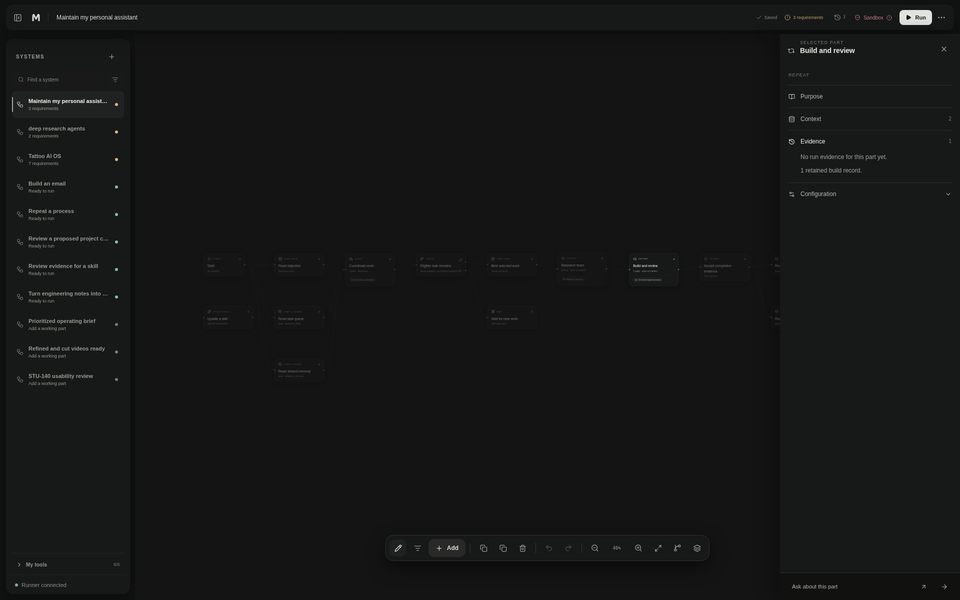
Task: Zoom in the canvas
Action: [639, 549]
